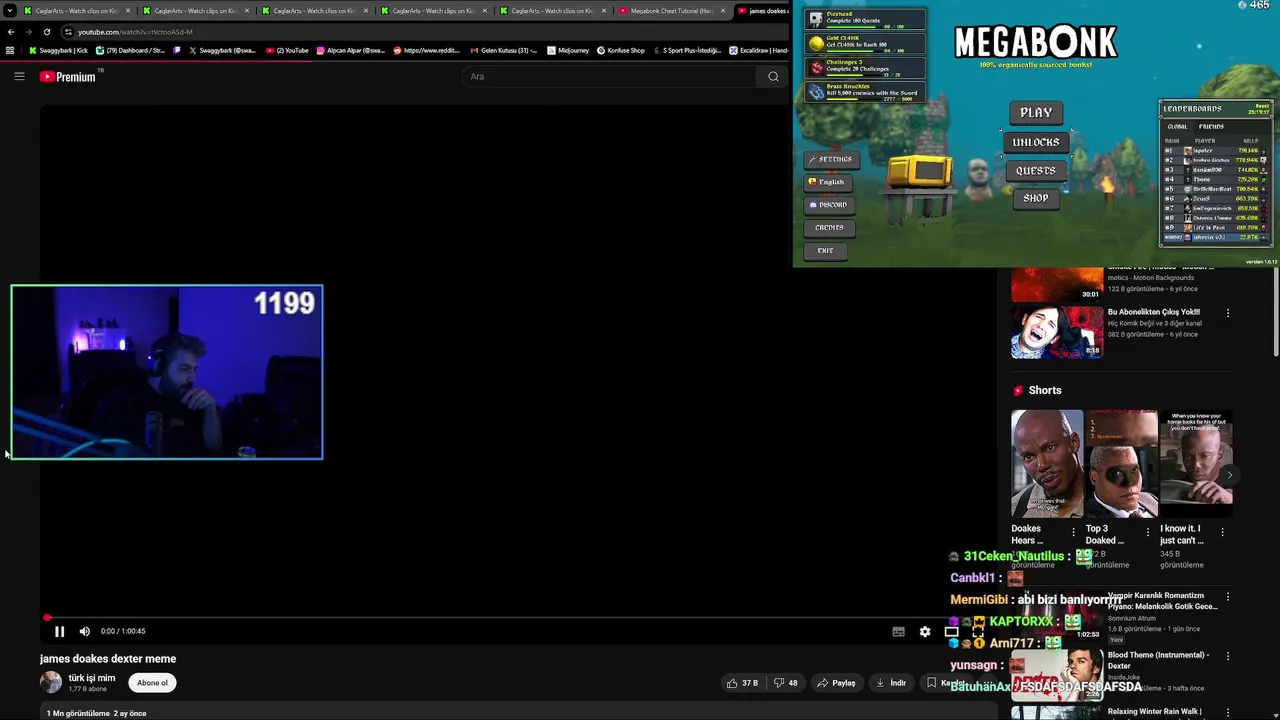
Task: Click the türk işi mim channel avatar
Action: (51, 682)
